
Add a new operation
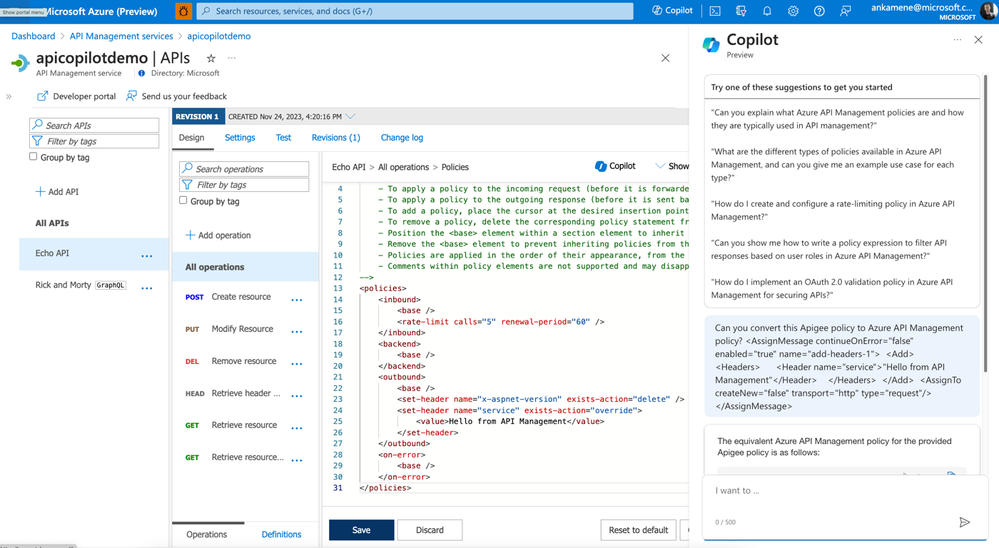click(218, 235)
